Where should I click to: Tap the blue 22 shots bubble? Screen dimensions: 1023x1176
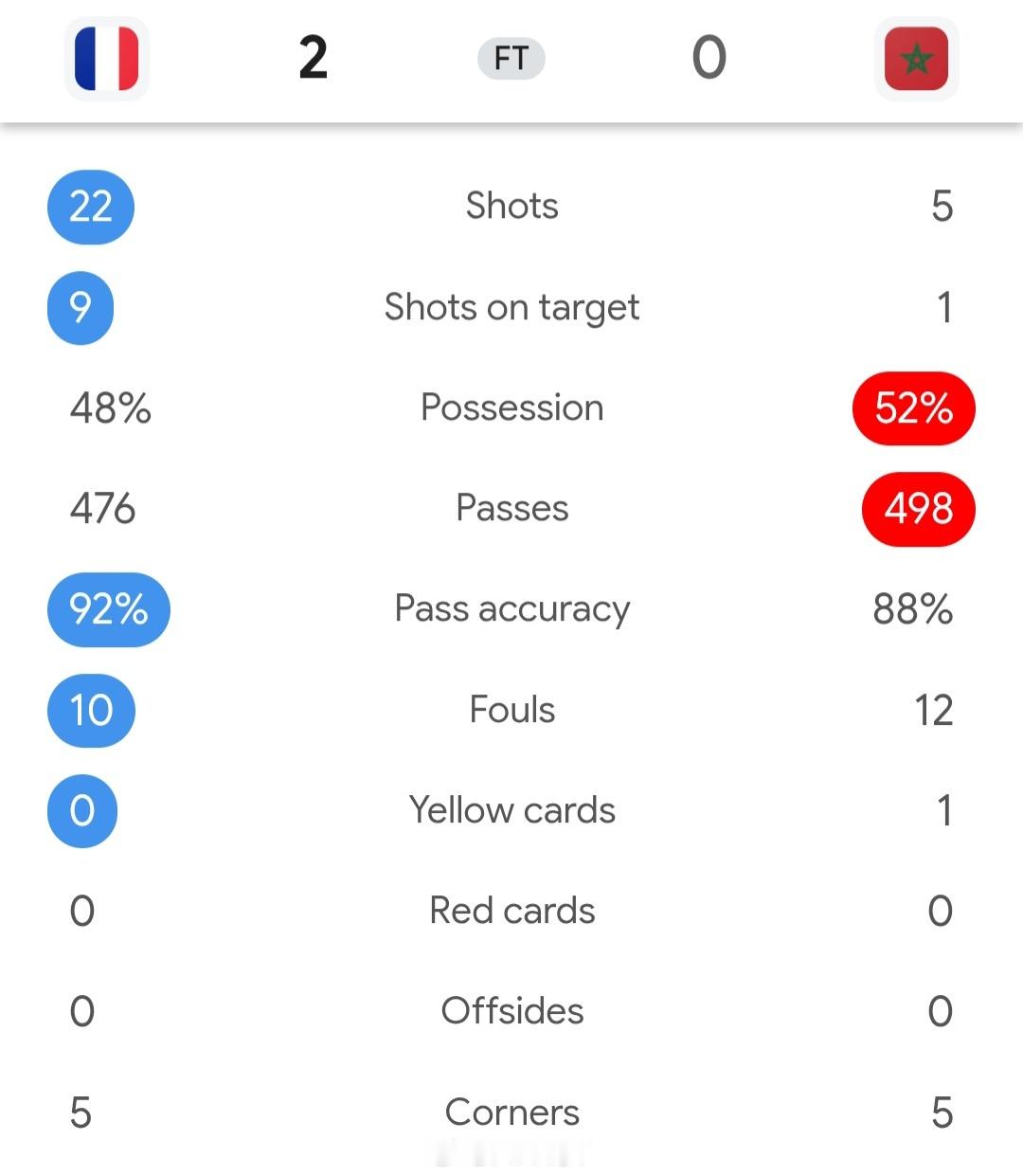click(x=91, y=207)
